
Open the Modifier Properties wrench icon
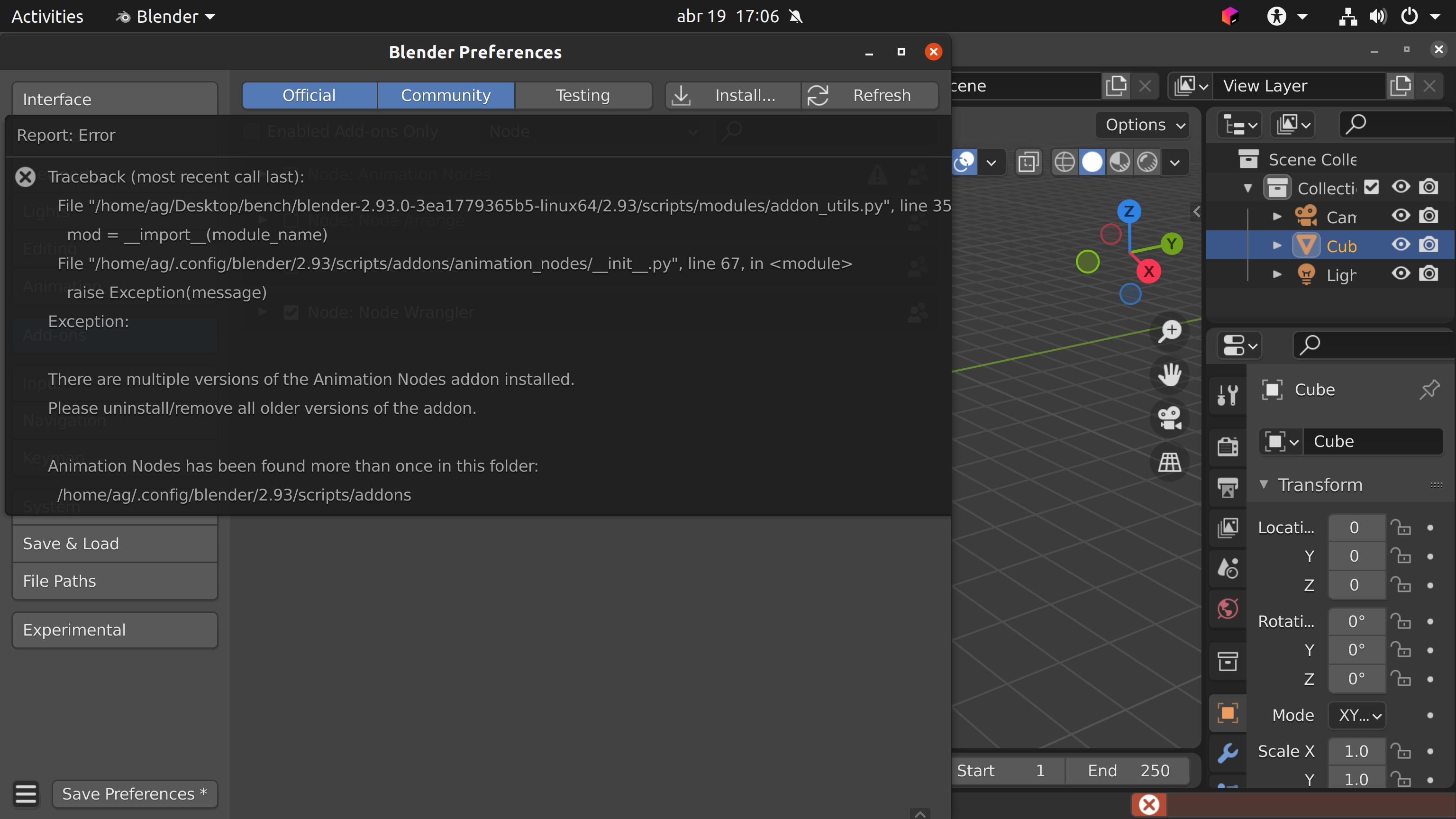1228,753
